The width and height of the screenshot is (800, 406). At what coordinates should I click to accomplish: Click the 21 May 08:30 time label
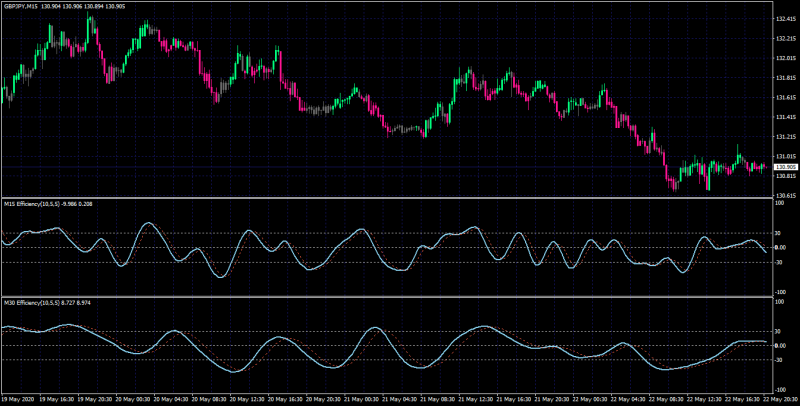coord(437,399)
